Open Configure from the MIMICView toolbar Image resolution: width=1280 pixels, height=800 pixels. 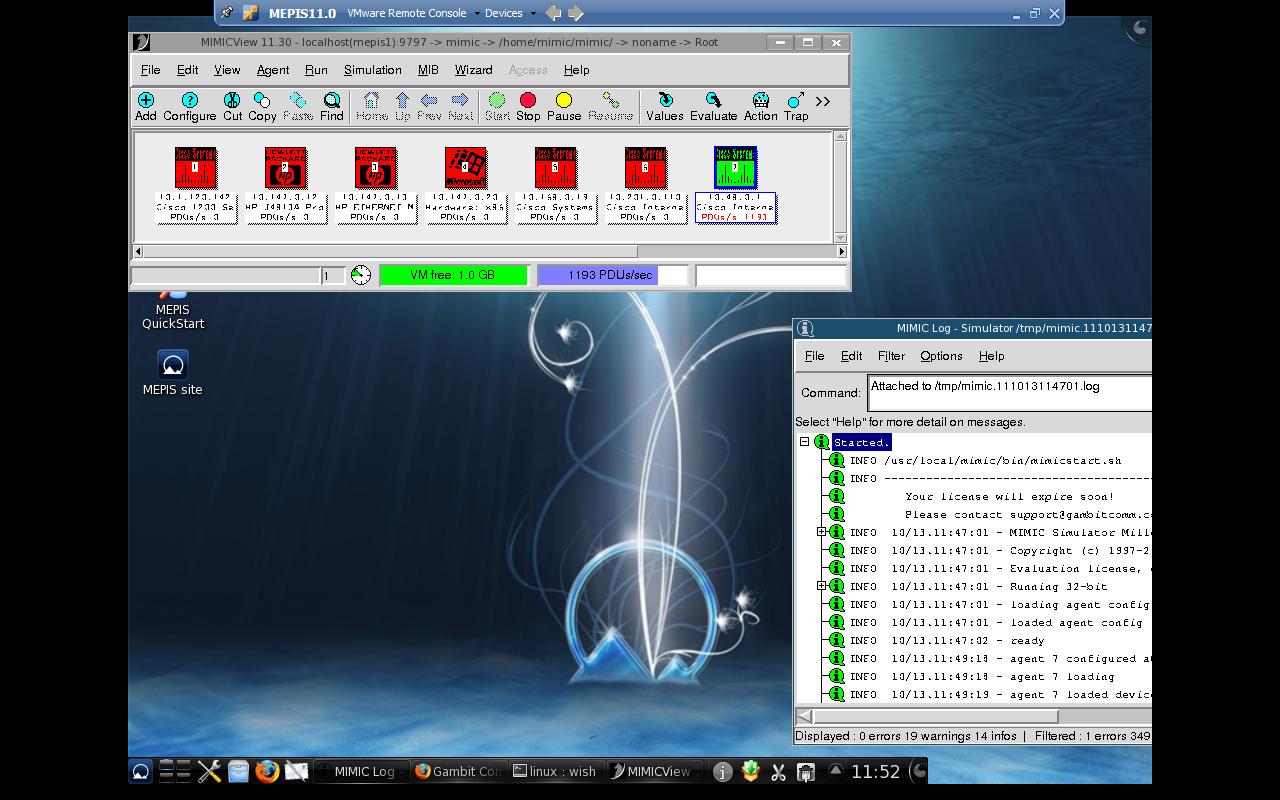(190, 106)
